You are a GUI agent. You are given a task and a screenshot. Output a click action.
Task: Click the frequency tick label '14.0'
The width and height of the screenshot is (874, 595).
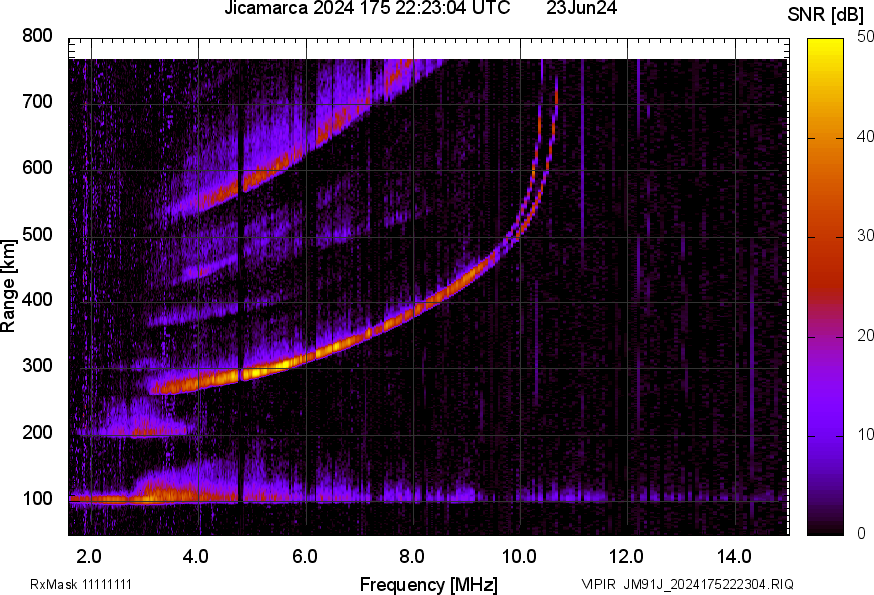[735, 557]
